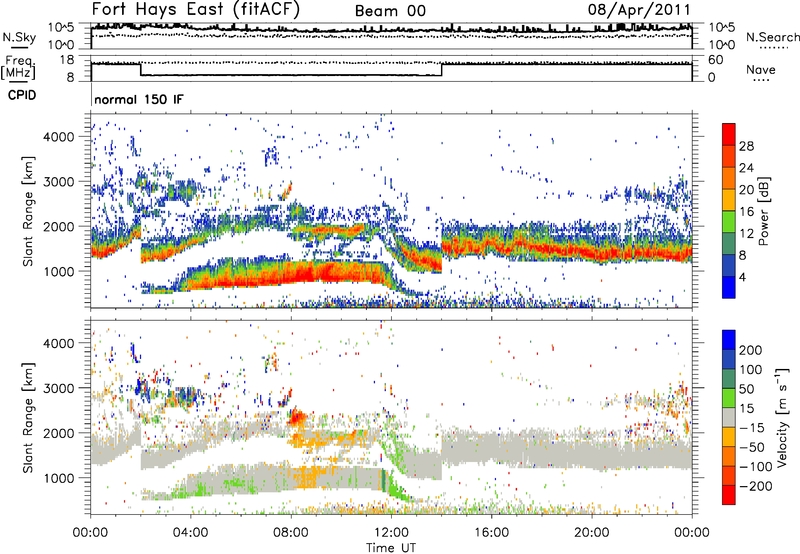Click the '18' frequency axis tick label
800x554 pixels.
(x=66, y=60)
